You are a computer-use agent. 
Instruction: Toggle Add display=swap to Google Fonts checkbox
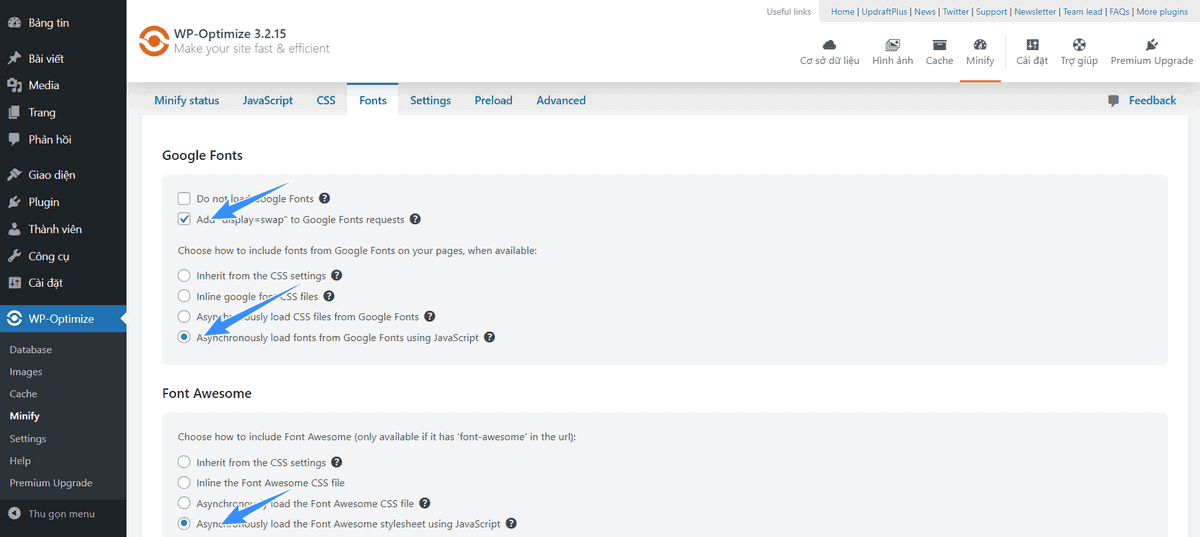point(184,220)
